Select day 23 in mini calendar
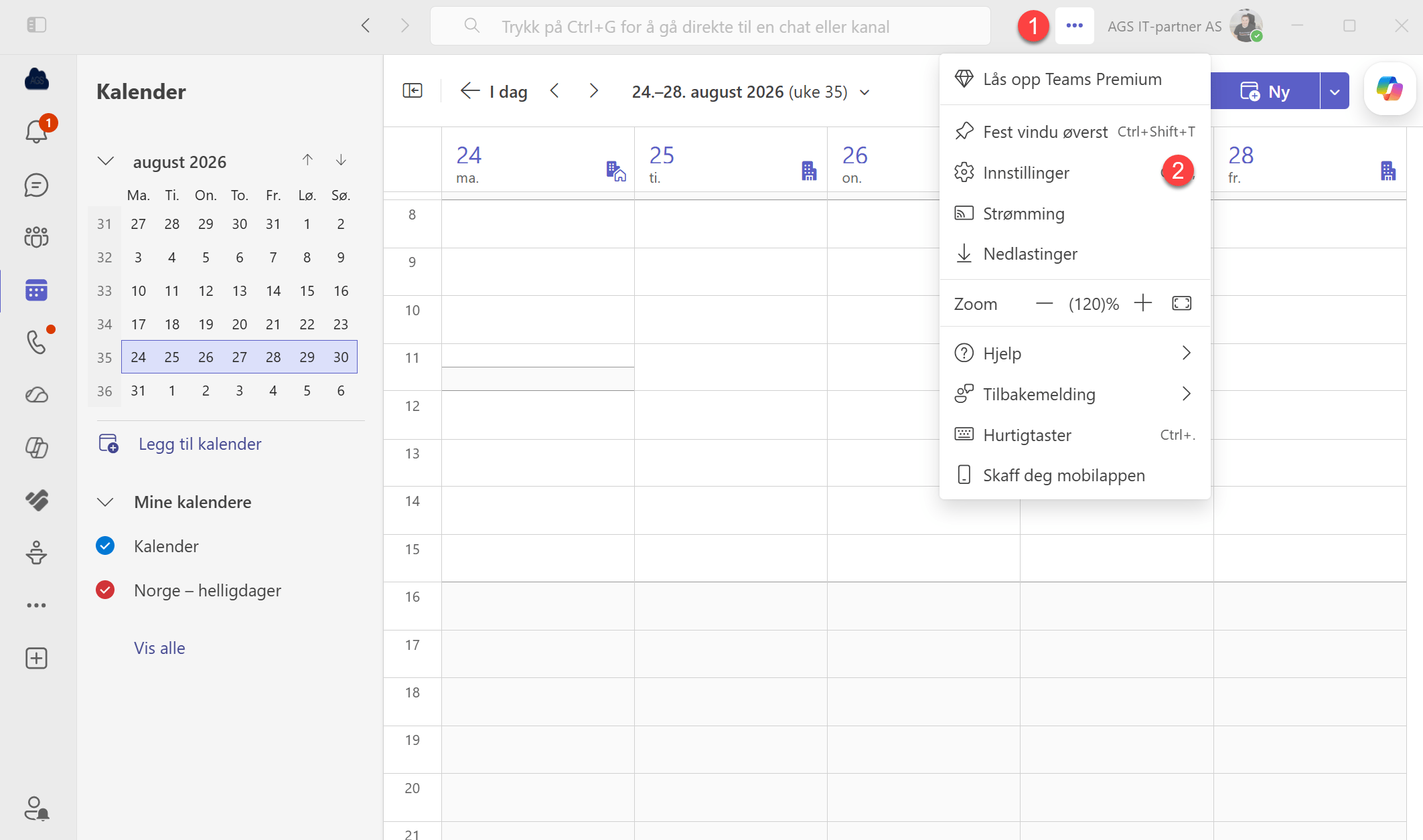 (341, 324)
